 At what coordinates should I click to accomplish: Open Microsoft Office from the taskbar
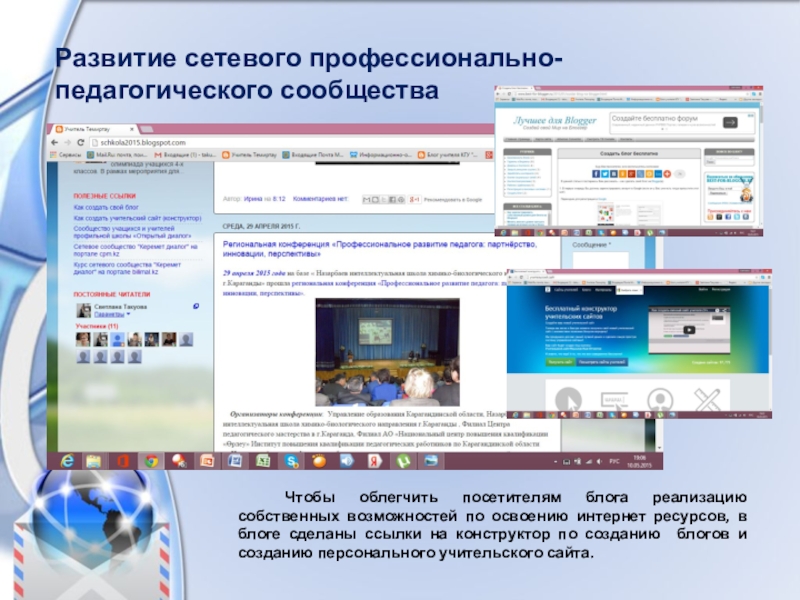[122, 461]
